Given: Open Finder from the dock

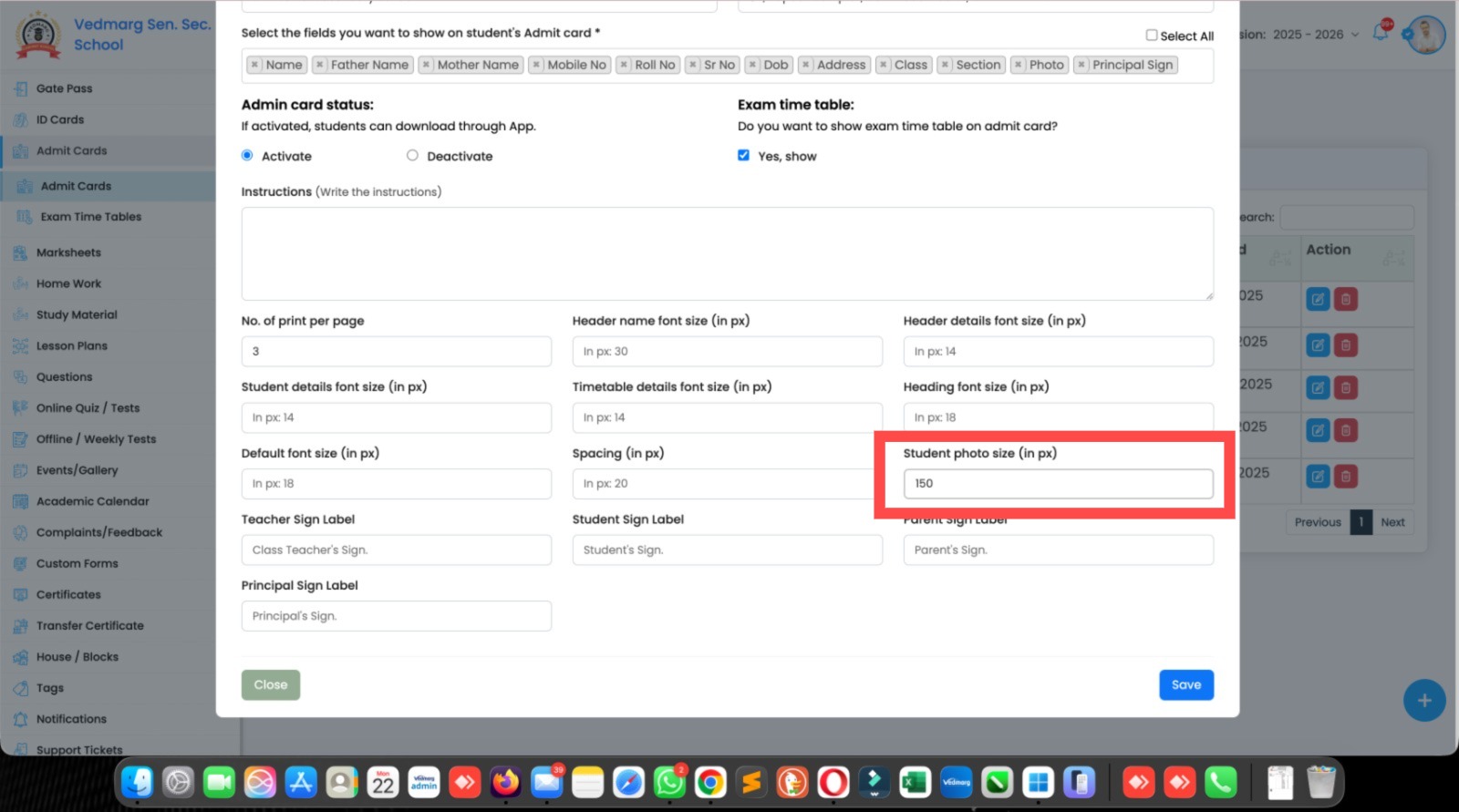Looking at the screenshot, I should click(138, 782).
